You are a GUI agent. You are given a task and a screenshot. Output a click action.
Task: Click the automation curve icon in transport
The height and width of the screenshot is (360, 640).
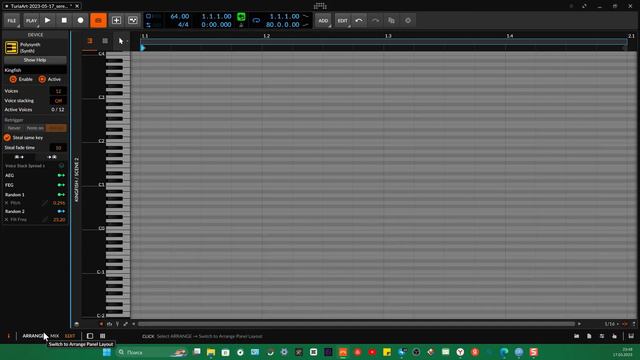(x=133, y=20)
